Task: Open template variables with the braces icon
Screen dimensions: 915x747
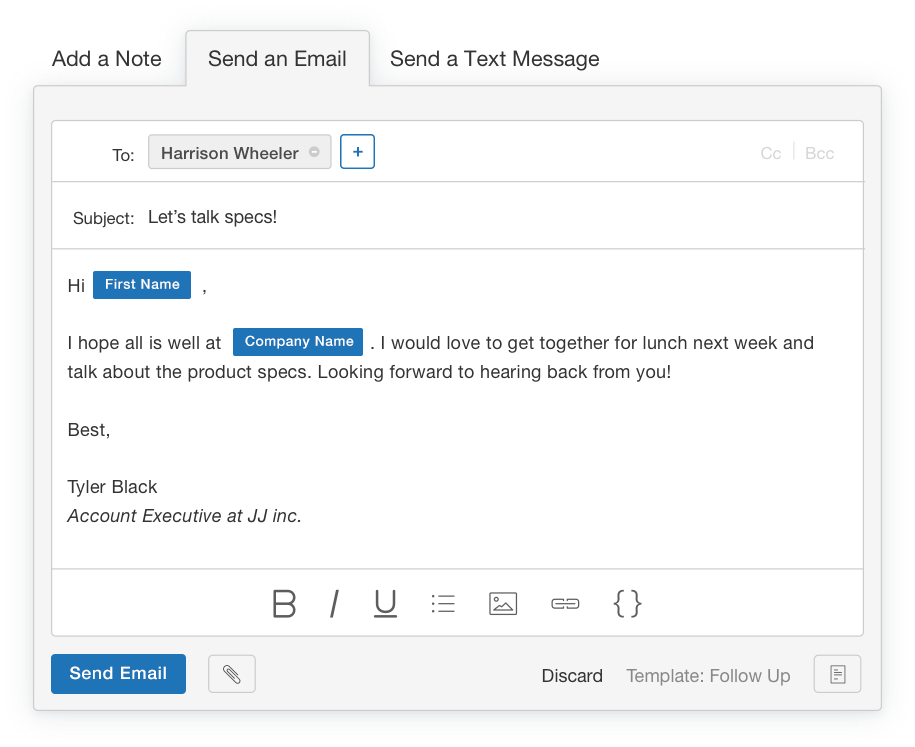Action: click(627, 603)
